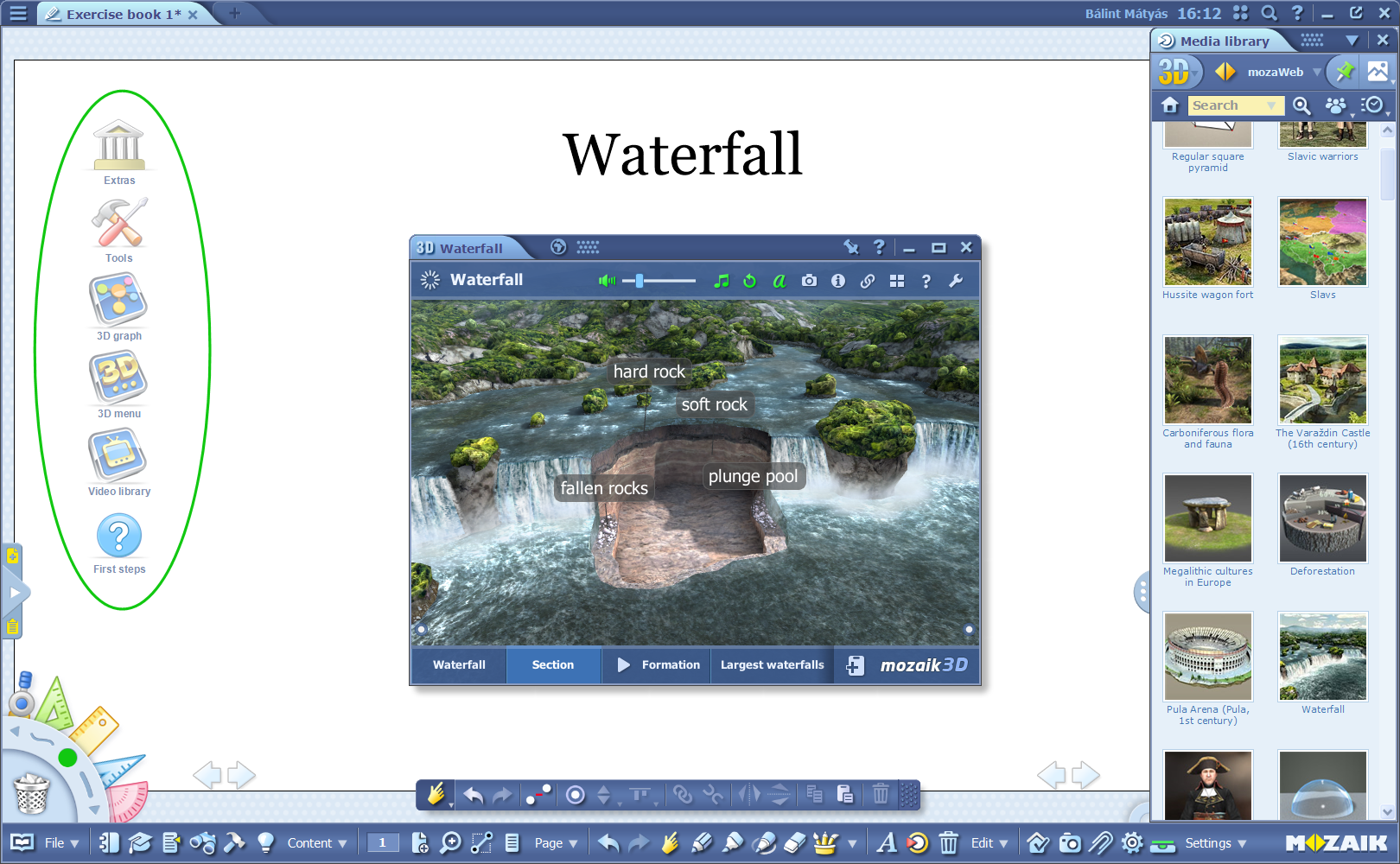This screenshot has width=1400, height=864.
Task: Select the Section tab
Action: pyautogui.click(x=553, y=664)
